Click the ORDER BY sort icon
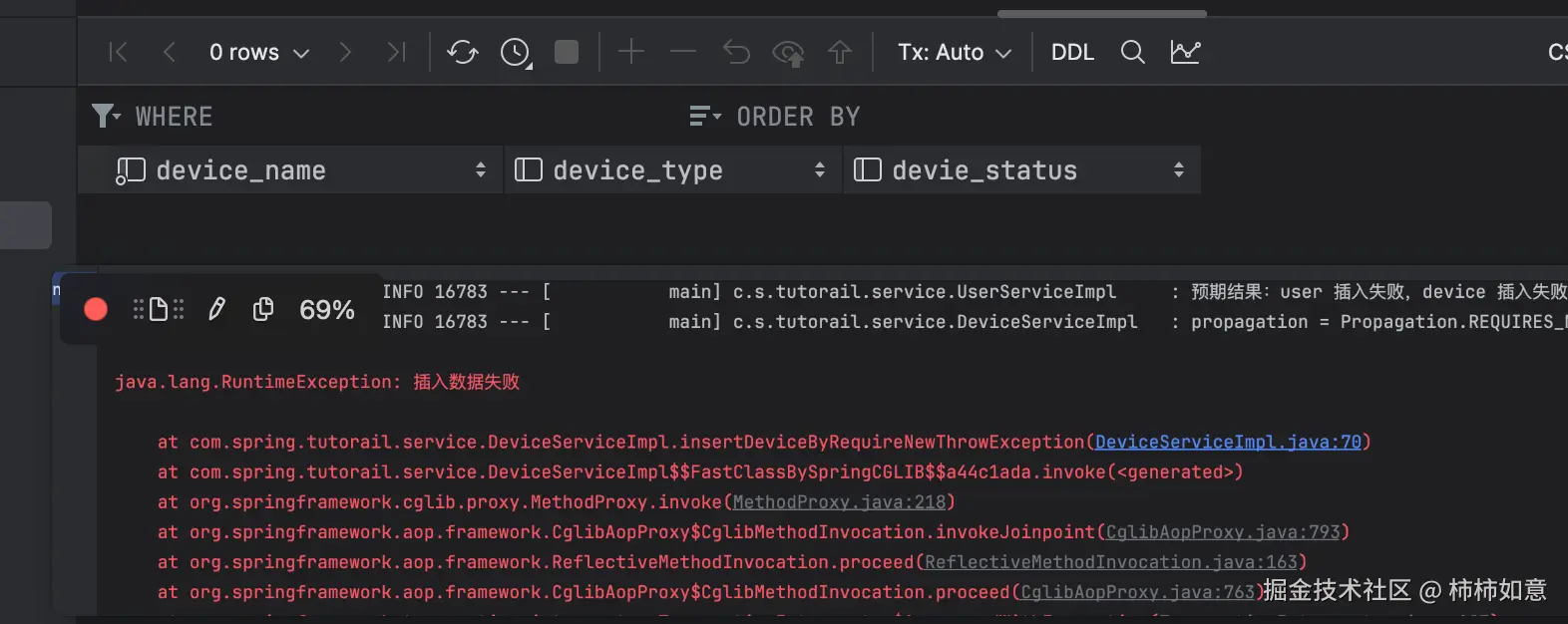The width and height of the screenshot is (1568, 624). [x=705, y=117]
